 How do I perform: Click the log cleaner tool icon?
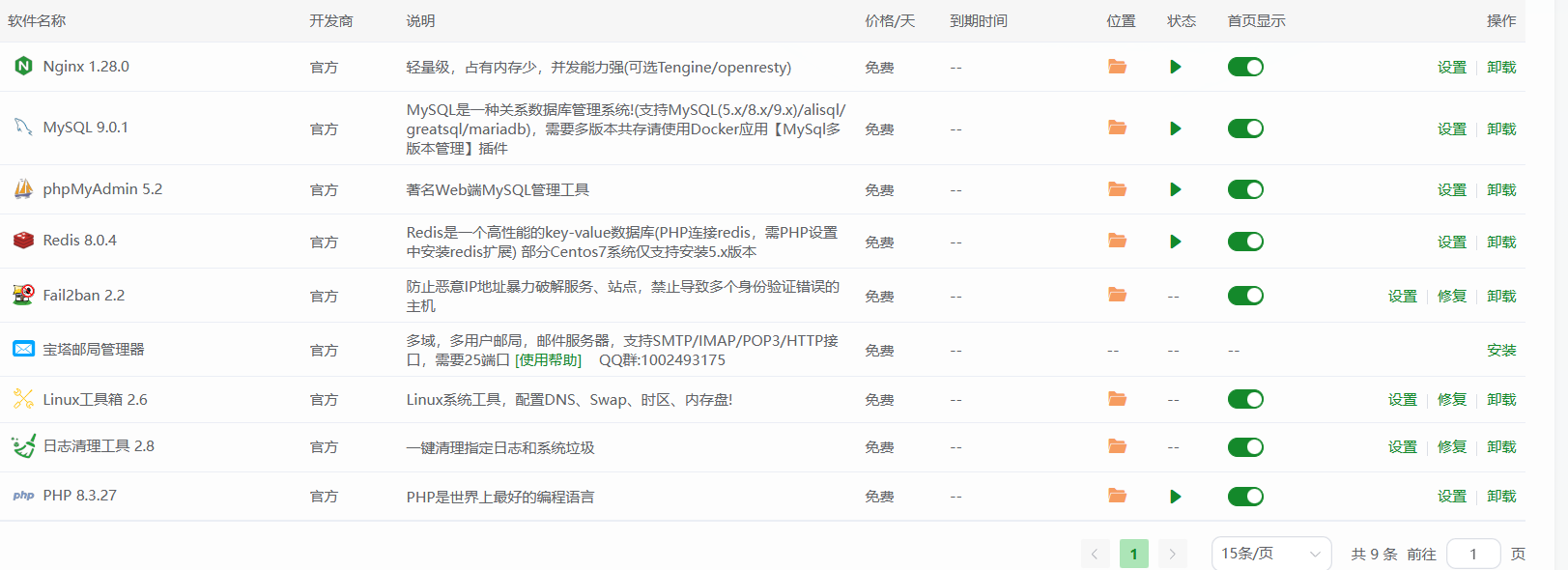[23, 446]
